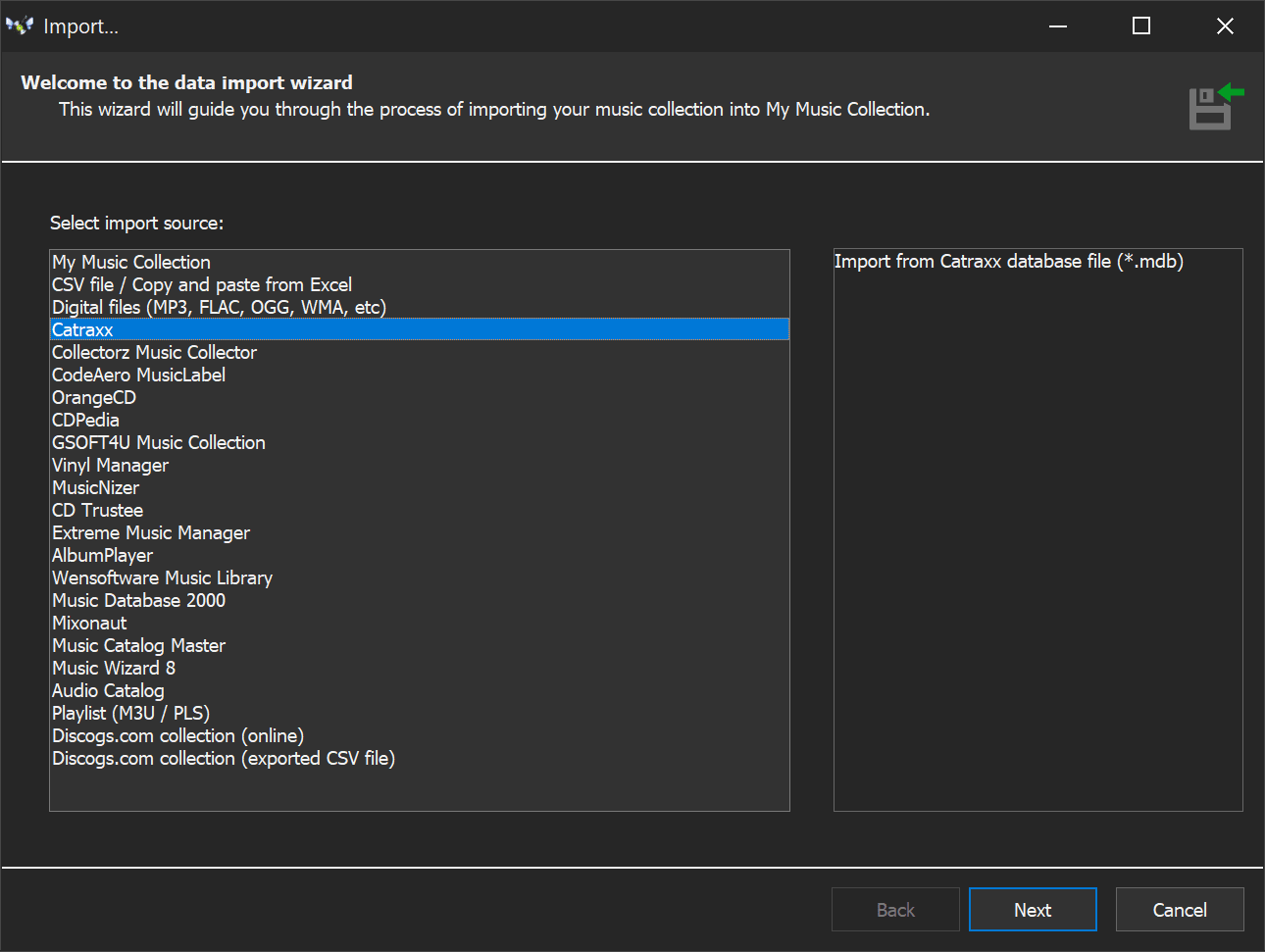Cancel the import wizard

coord(1179,910)
